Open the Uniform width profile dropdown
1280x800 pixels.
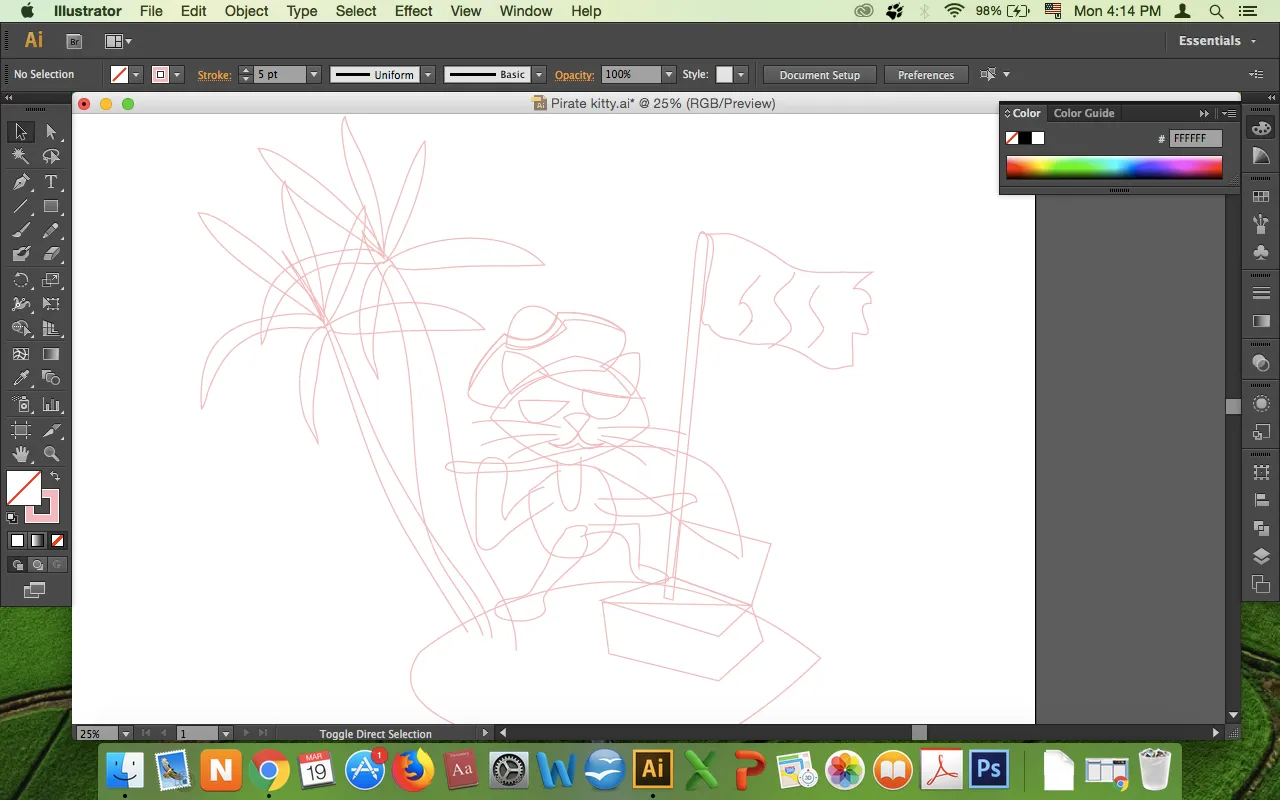pyautogui.click(x=428, y=74)
